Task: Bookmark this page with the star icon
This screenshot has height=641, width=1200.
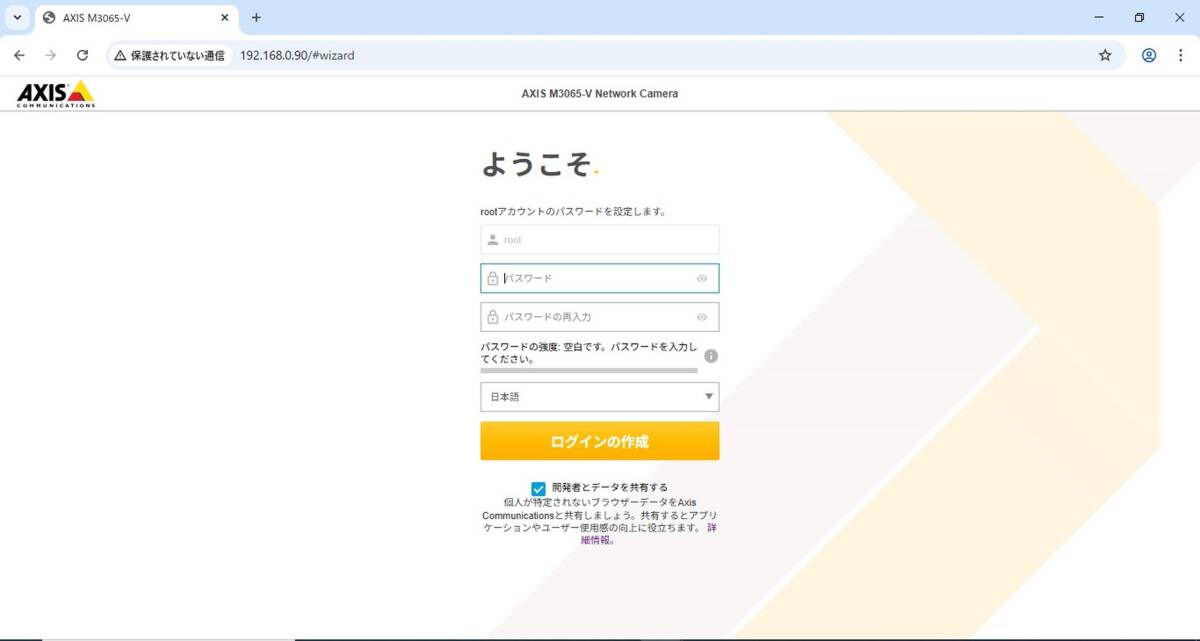Action: (x=1105, y=55)
